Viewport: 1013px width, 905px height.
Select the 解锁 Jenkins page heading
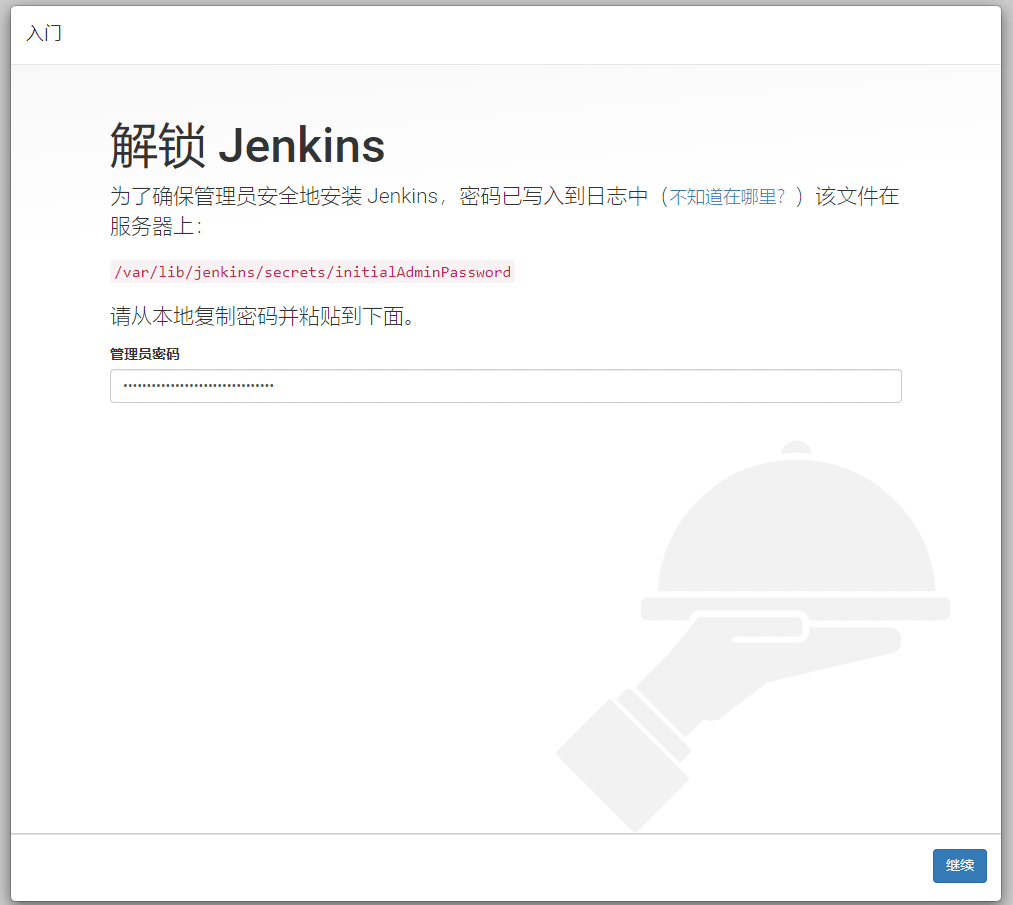coord(246,145)
